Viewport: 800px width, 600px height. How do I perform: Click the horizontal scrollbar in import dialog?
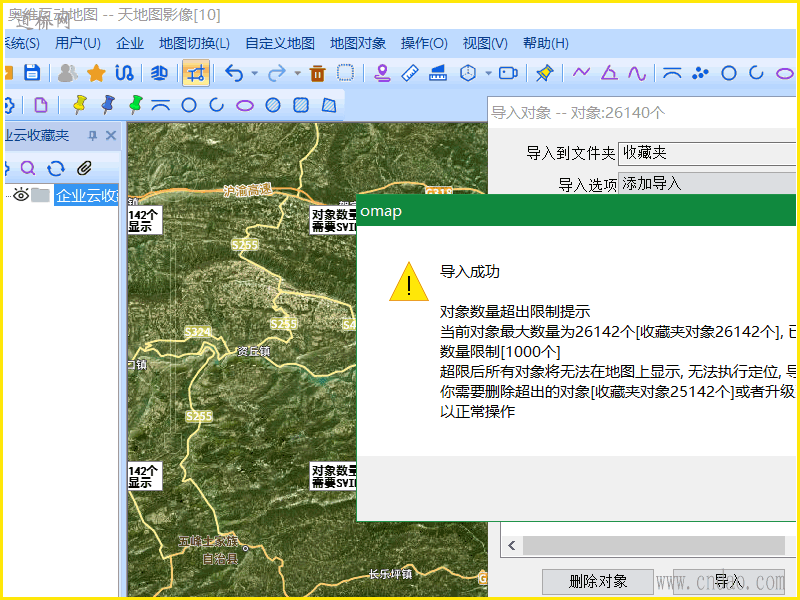654,545
